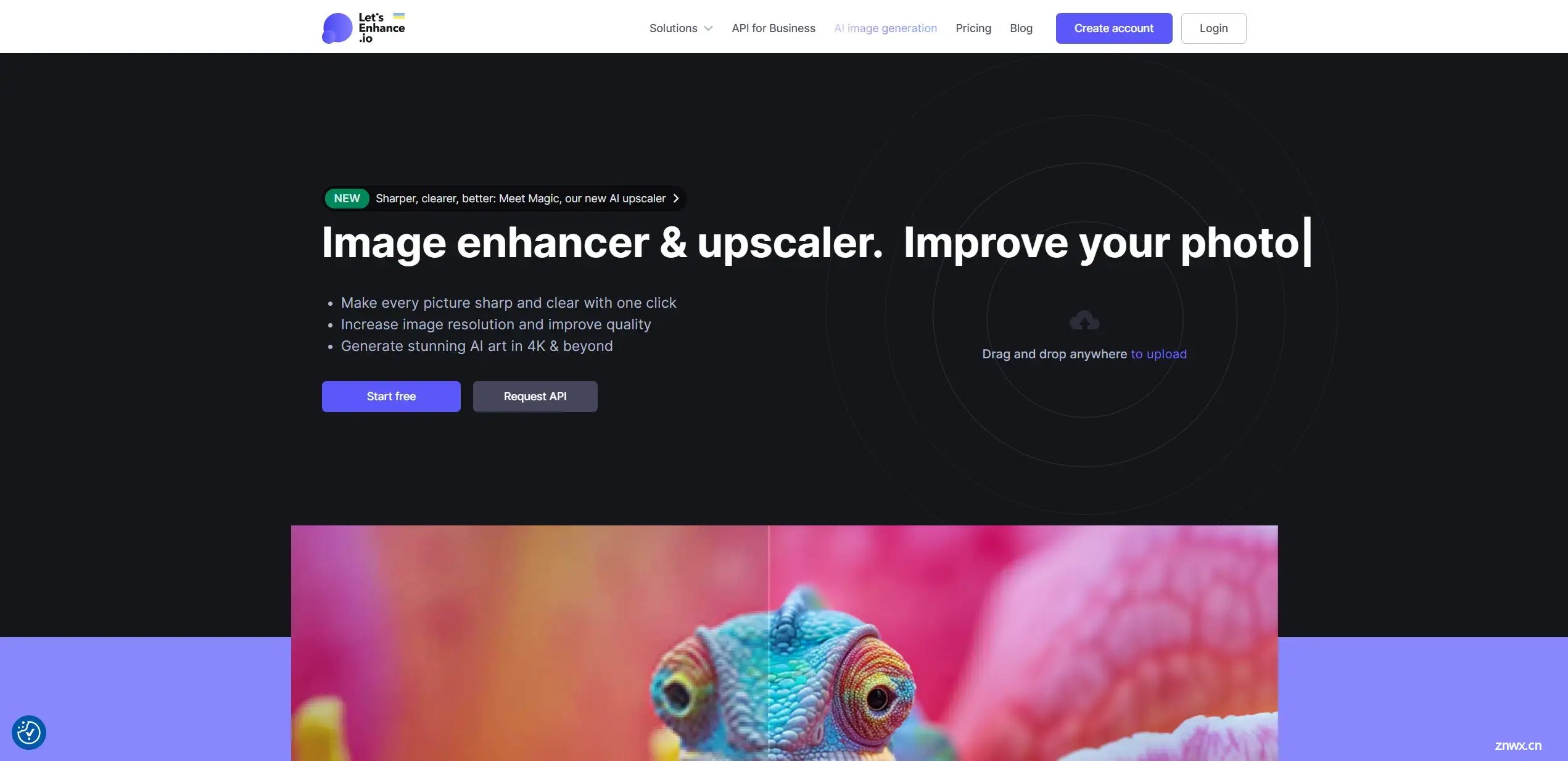Click the circular help/widget icon bottom-left

point(28,732)
